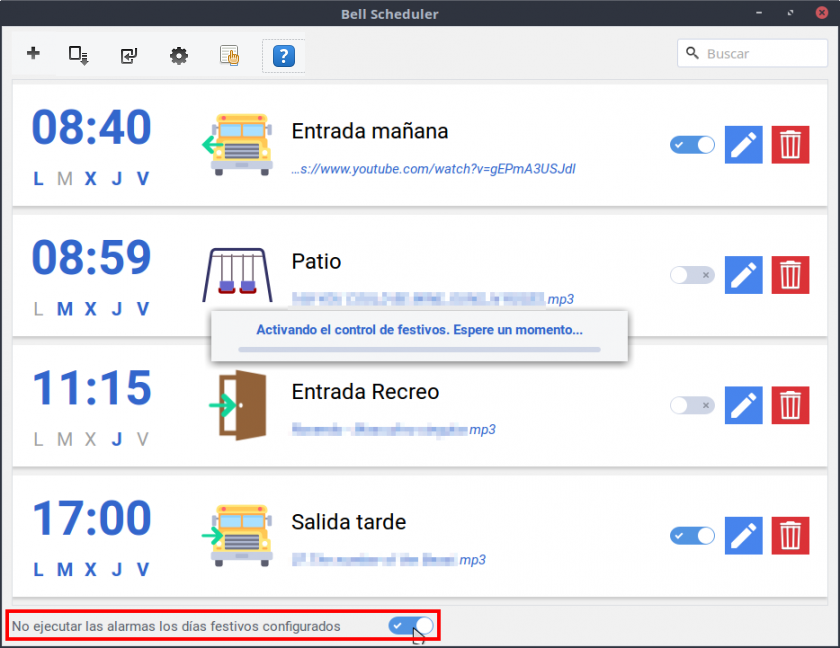Enable the Entrada Recreo alarm switch
Screen dimensions: 840x648
click(692, 405)
